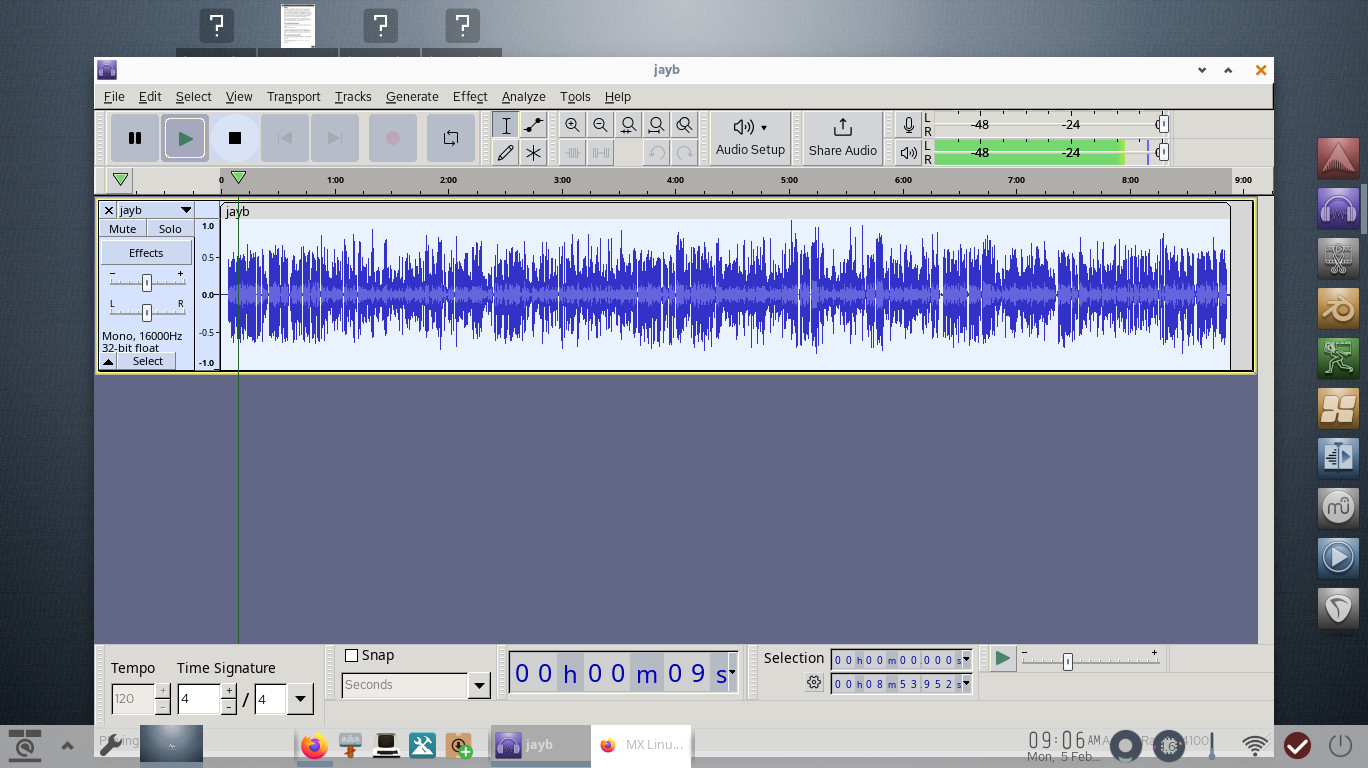This screenshot has width=1368, height=768.
Task: Click the speaker playback meter icon
Action: [908, 153]
